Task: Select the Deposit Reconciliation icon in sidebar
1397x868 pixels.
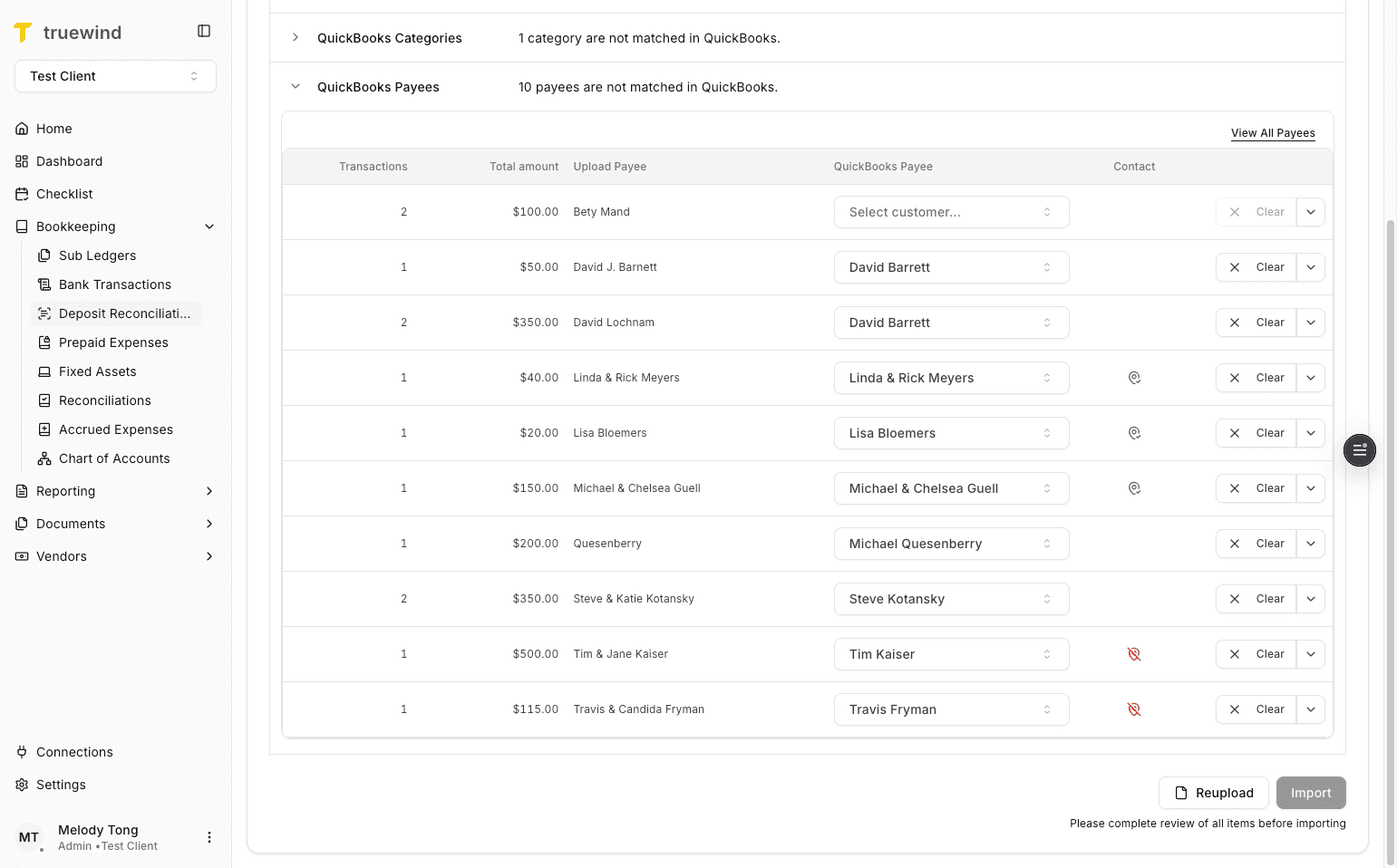Action: coord(44,313)
